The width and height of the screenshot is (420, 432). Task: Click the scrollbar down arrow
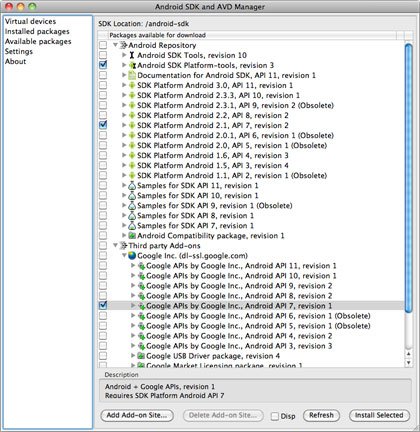409,363
